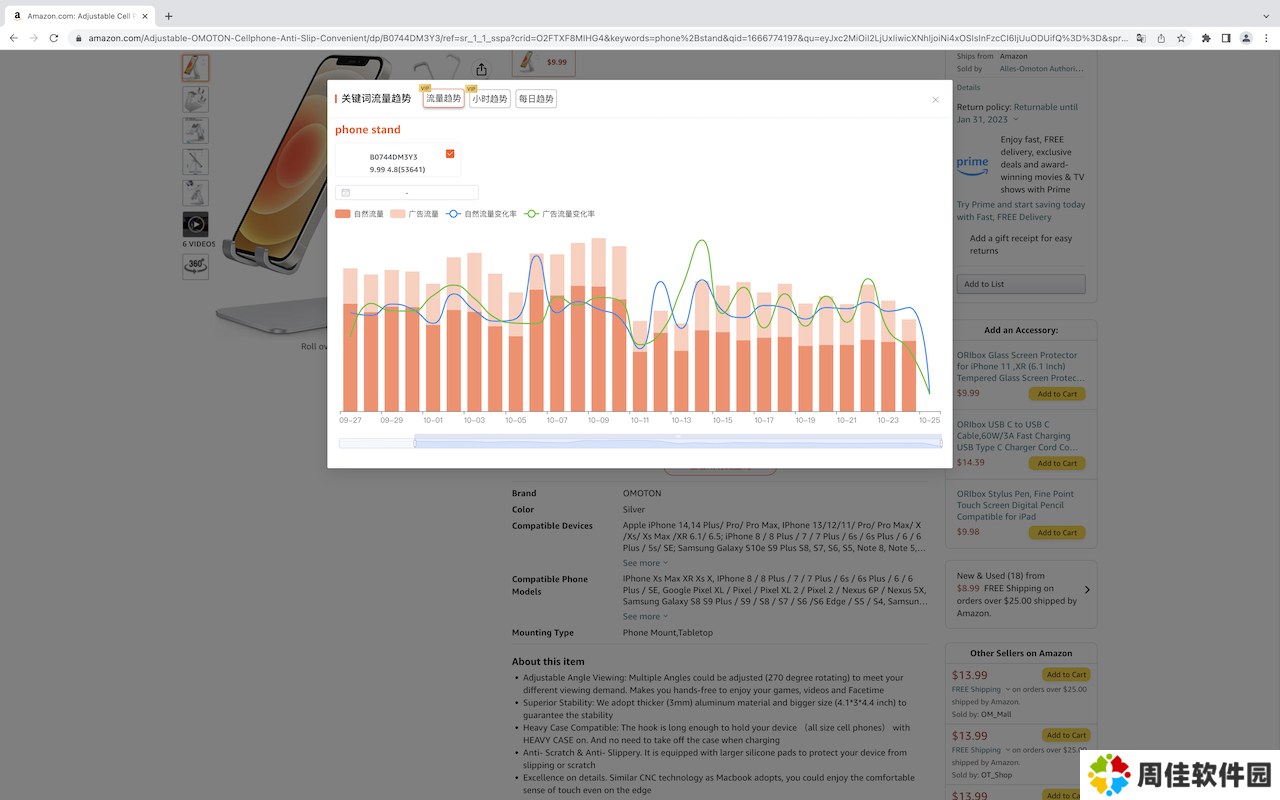This screenshot has height=800, width=1280.
Task: Switch to the 每日趋势 tab
Action: tap(536, 99)
